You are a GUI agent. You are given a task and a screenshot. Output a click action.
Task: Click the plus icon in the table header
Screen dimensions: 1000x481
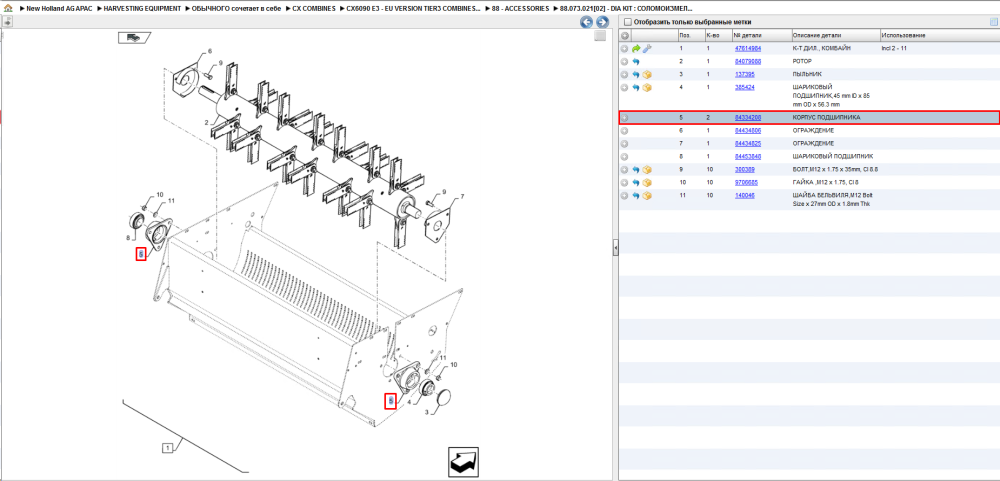point(625,36)
